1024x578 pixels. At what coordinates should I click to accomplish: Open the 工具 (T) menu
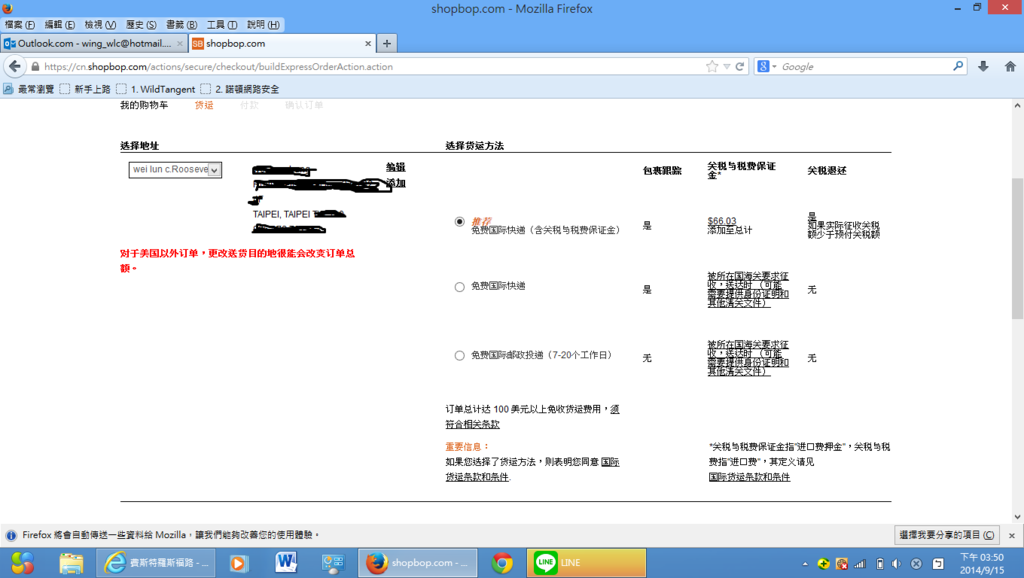(x=222, y=25)
